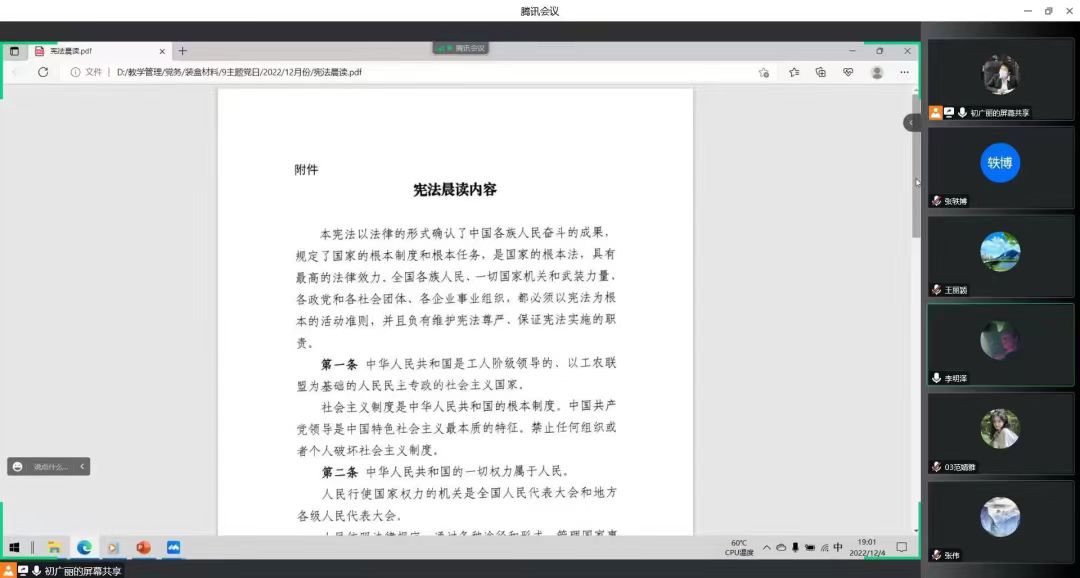Collapse the chat input bubble

[x=82, y=466]
